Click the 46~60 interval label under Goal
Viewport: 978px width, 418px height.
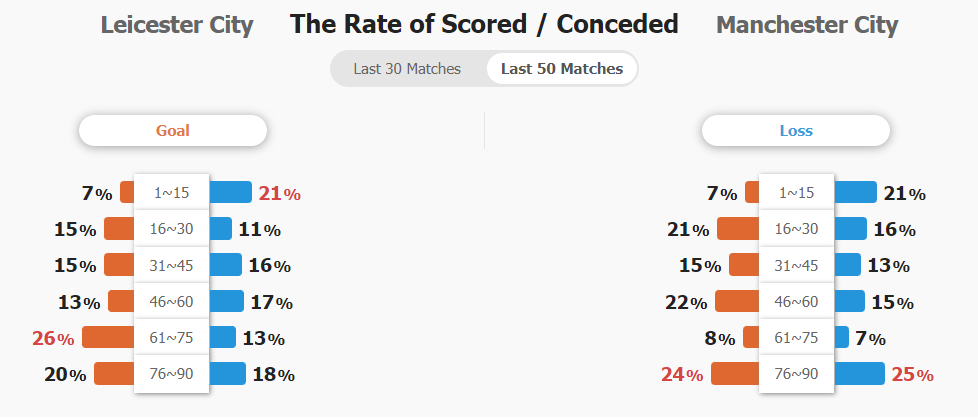(172, 301)
